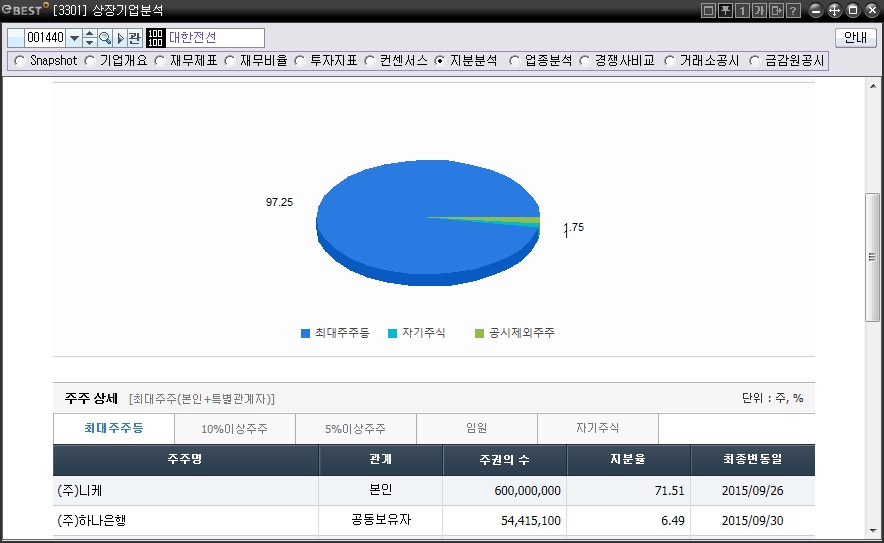The image size is (884, 543).
Task: Select the 금감원공시 radio button
Action: pos(755,61)
